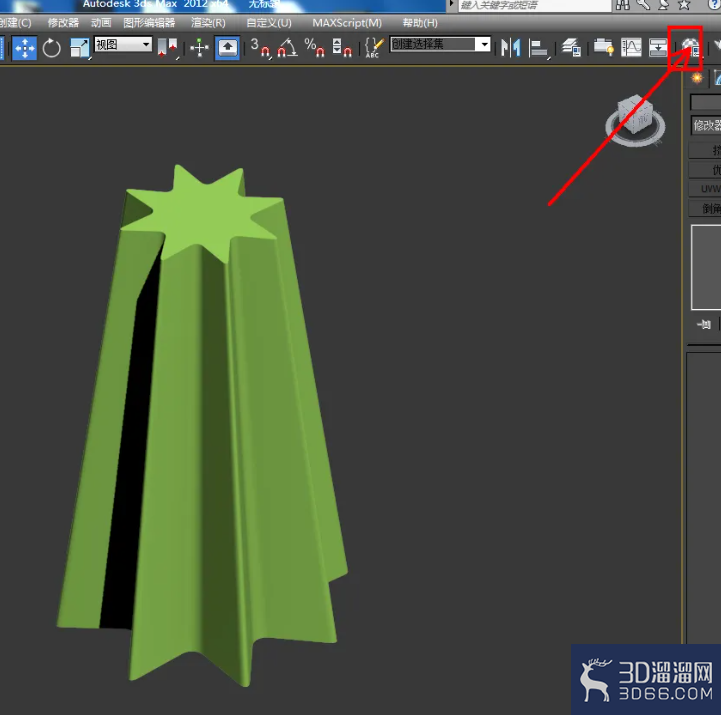Screen dimensions: 721x715
Task: Switch to the Modify command panel tab
Action: (x=716, y=79)
